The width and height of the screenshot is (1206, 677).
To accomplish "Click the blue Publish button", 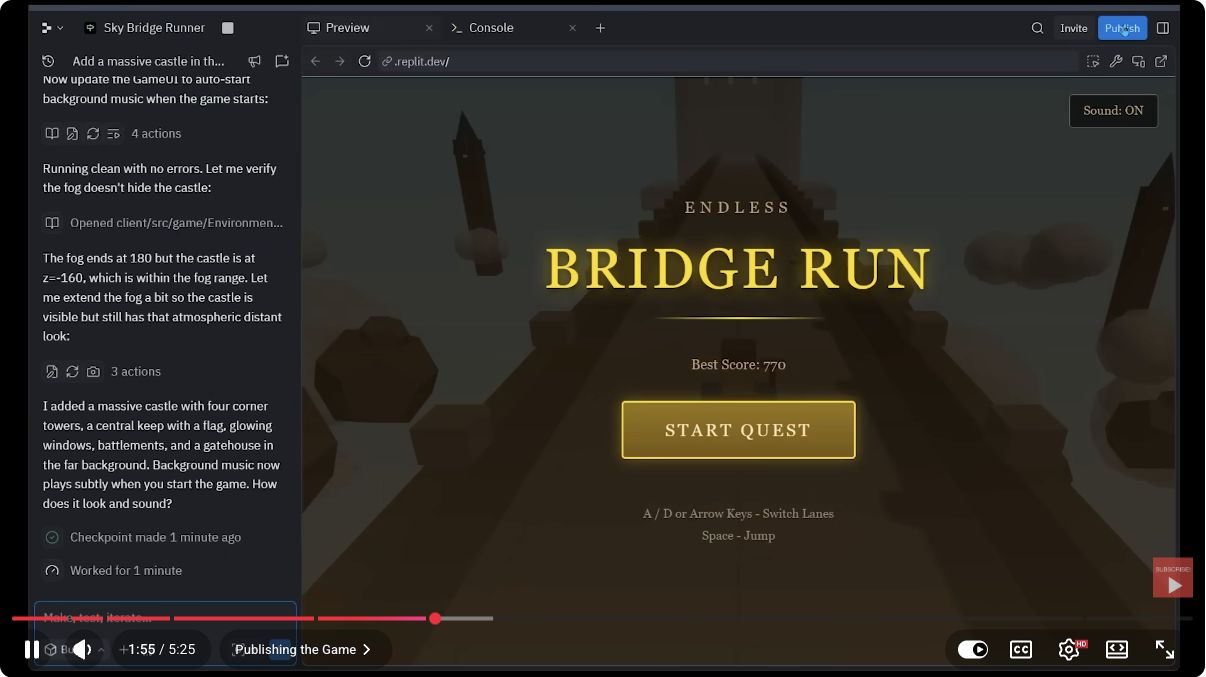I will coord(1122,28).
